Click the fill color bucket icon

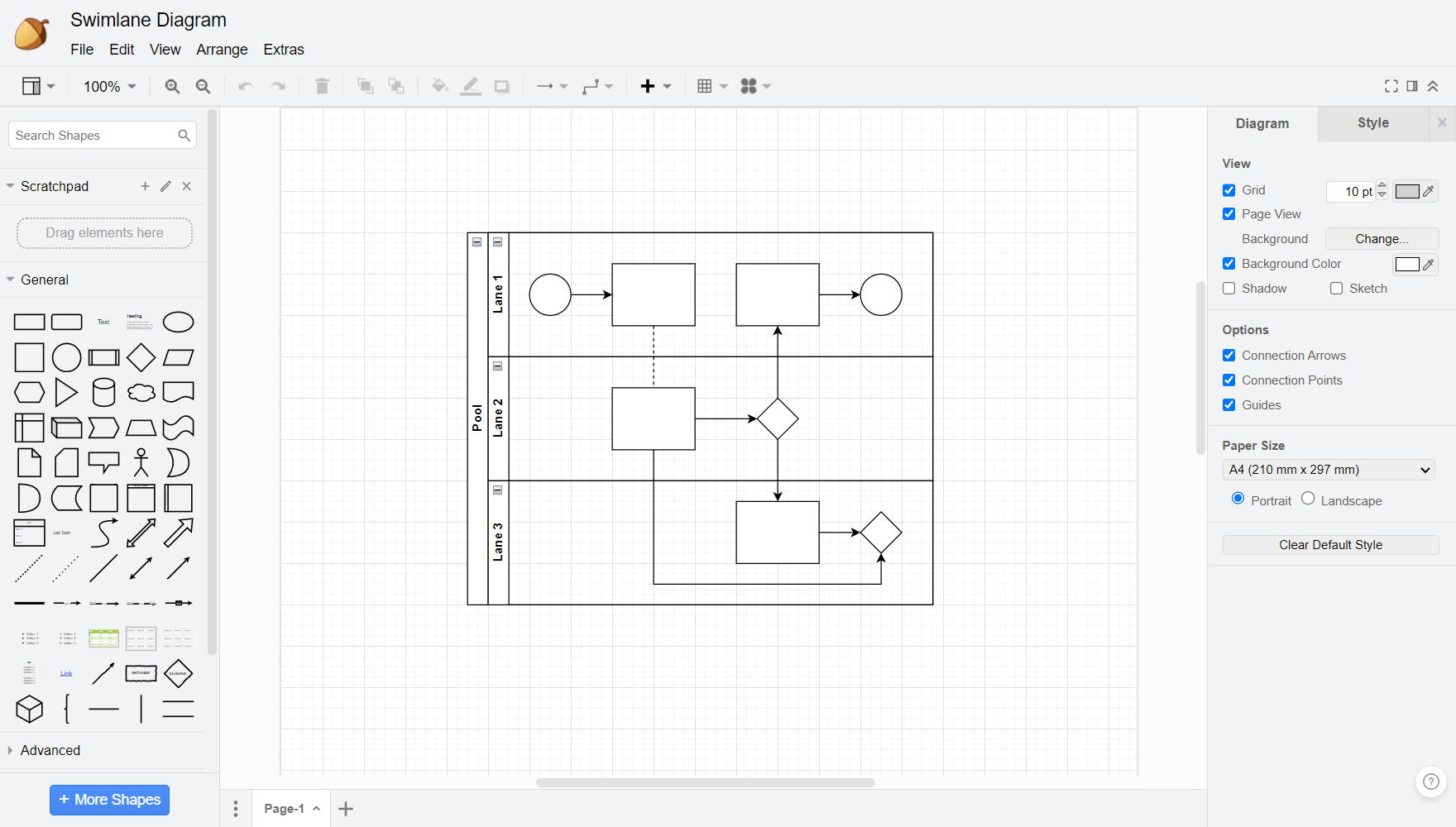(x=439, y=87)
